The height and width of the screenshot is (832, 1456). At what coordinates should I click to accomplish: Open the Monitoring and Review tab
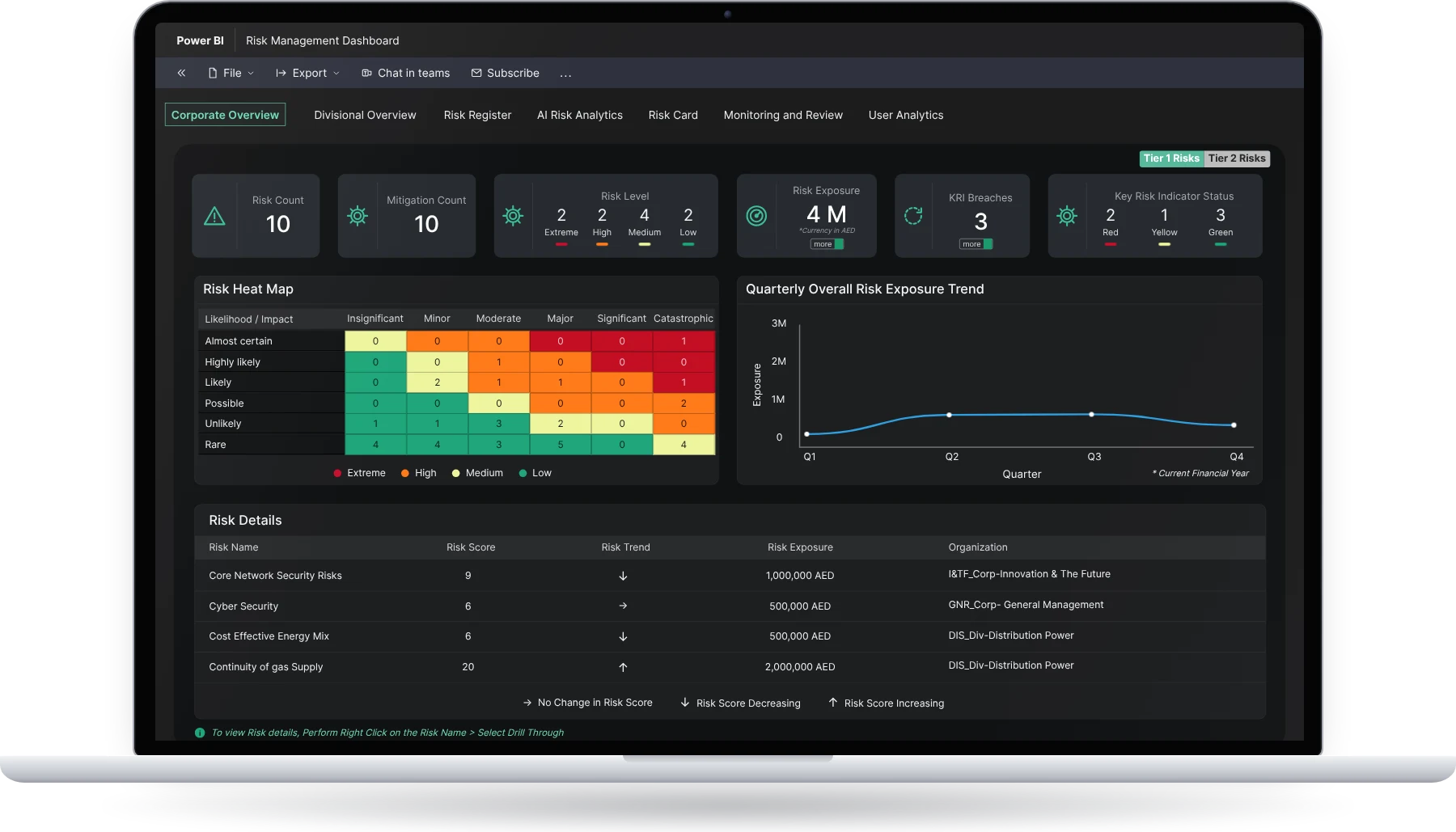[x=783, y=115]
